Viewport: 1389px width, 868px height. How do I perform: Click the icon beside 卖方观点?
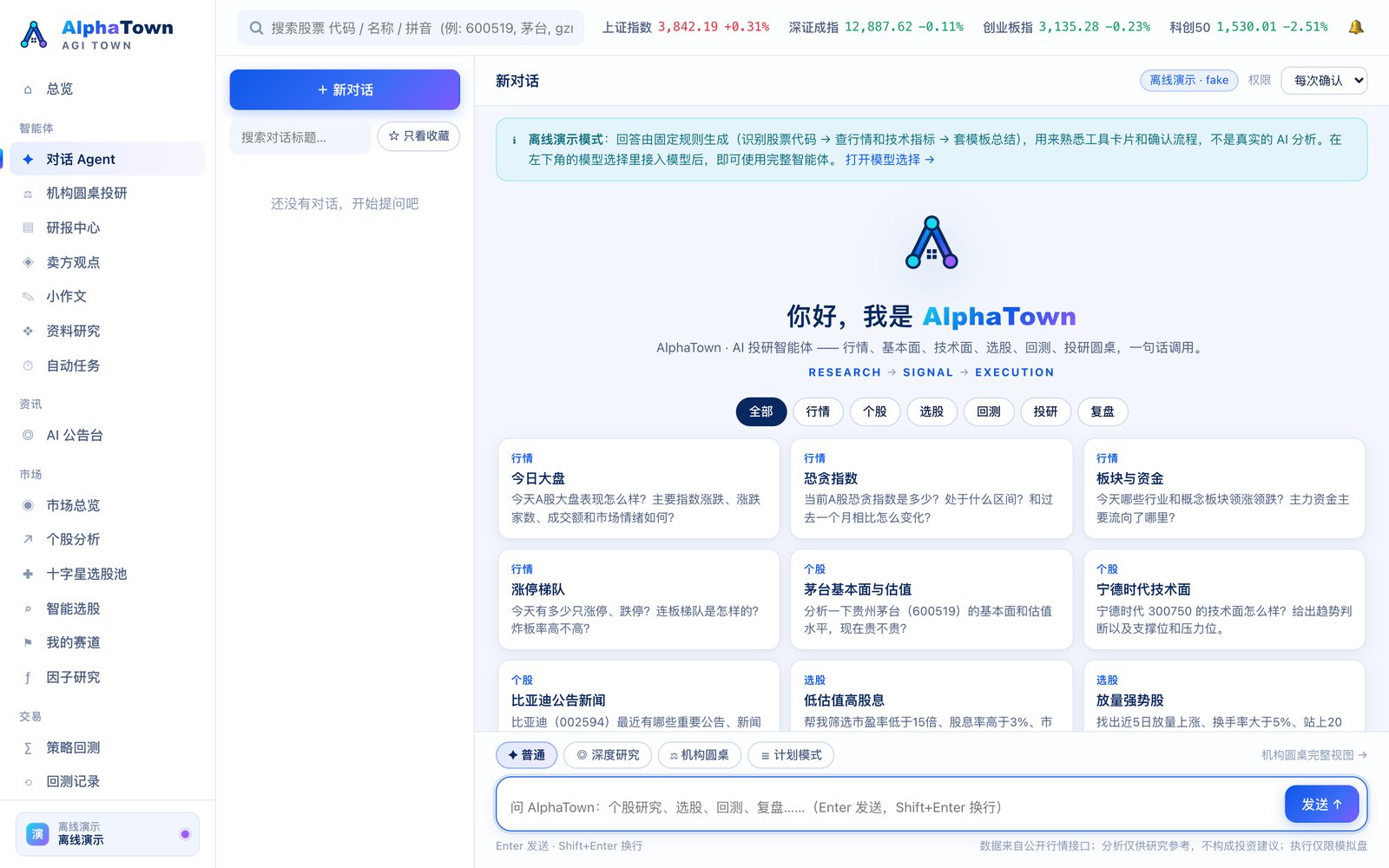coord(28,262)
